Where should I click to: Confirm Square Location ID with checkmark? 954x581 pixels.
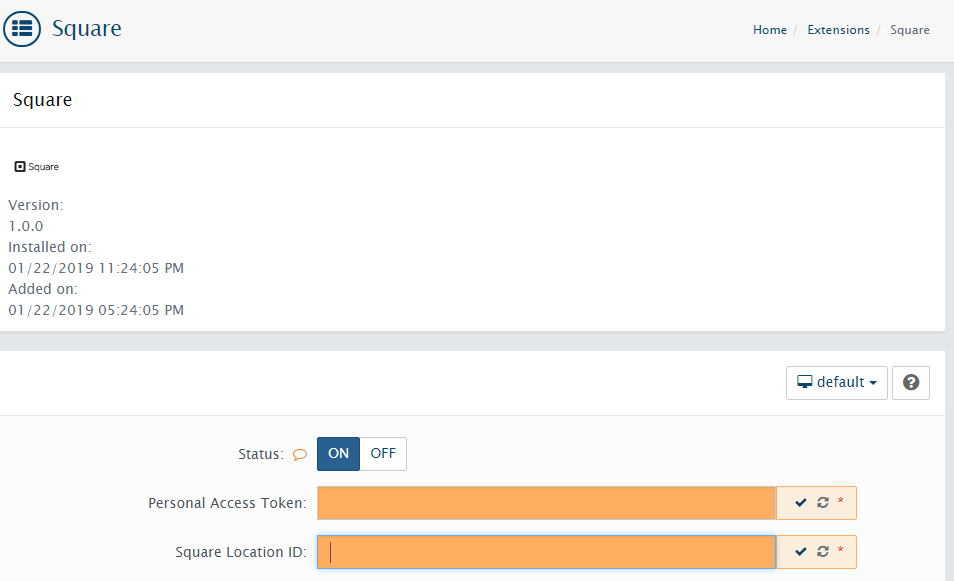click(800, 551)
